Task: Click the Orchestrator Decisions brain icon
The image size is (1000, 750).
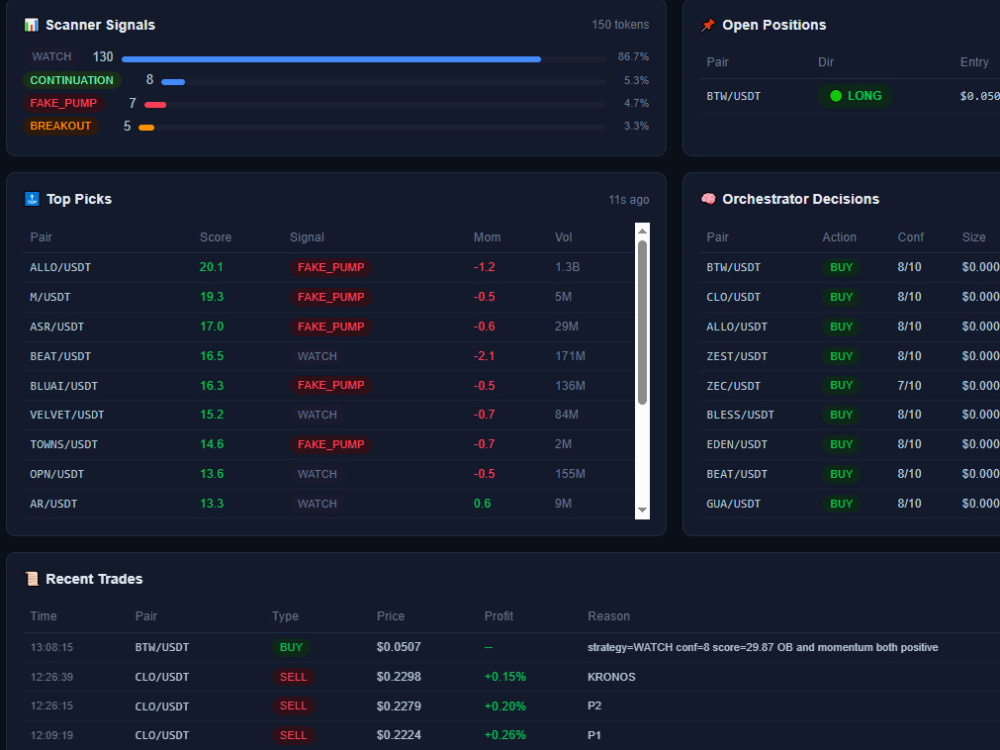Action: click(x=708, y=199)
